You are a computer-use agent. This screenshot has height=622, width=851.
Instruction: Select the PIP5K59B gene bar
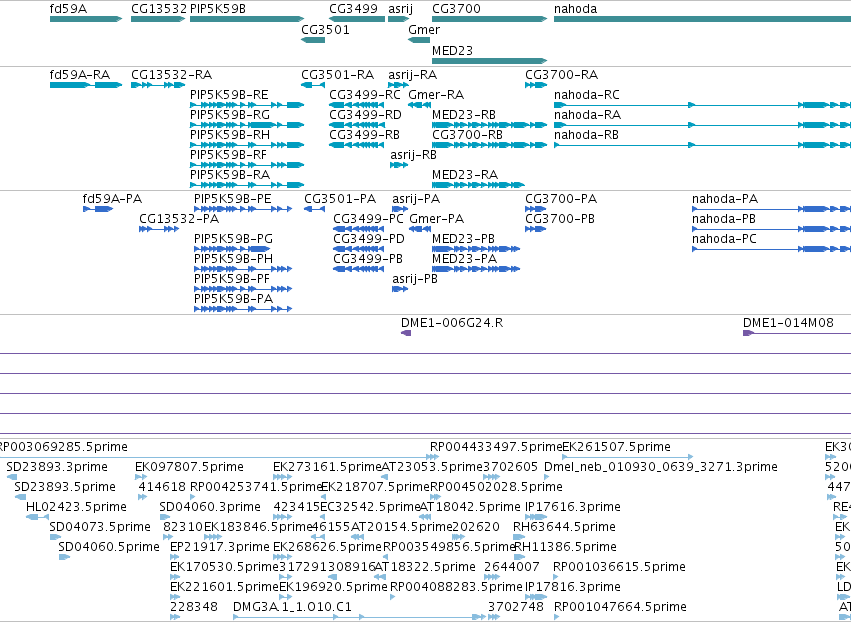tap(247, 19)
